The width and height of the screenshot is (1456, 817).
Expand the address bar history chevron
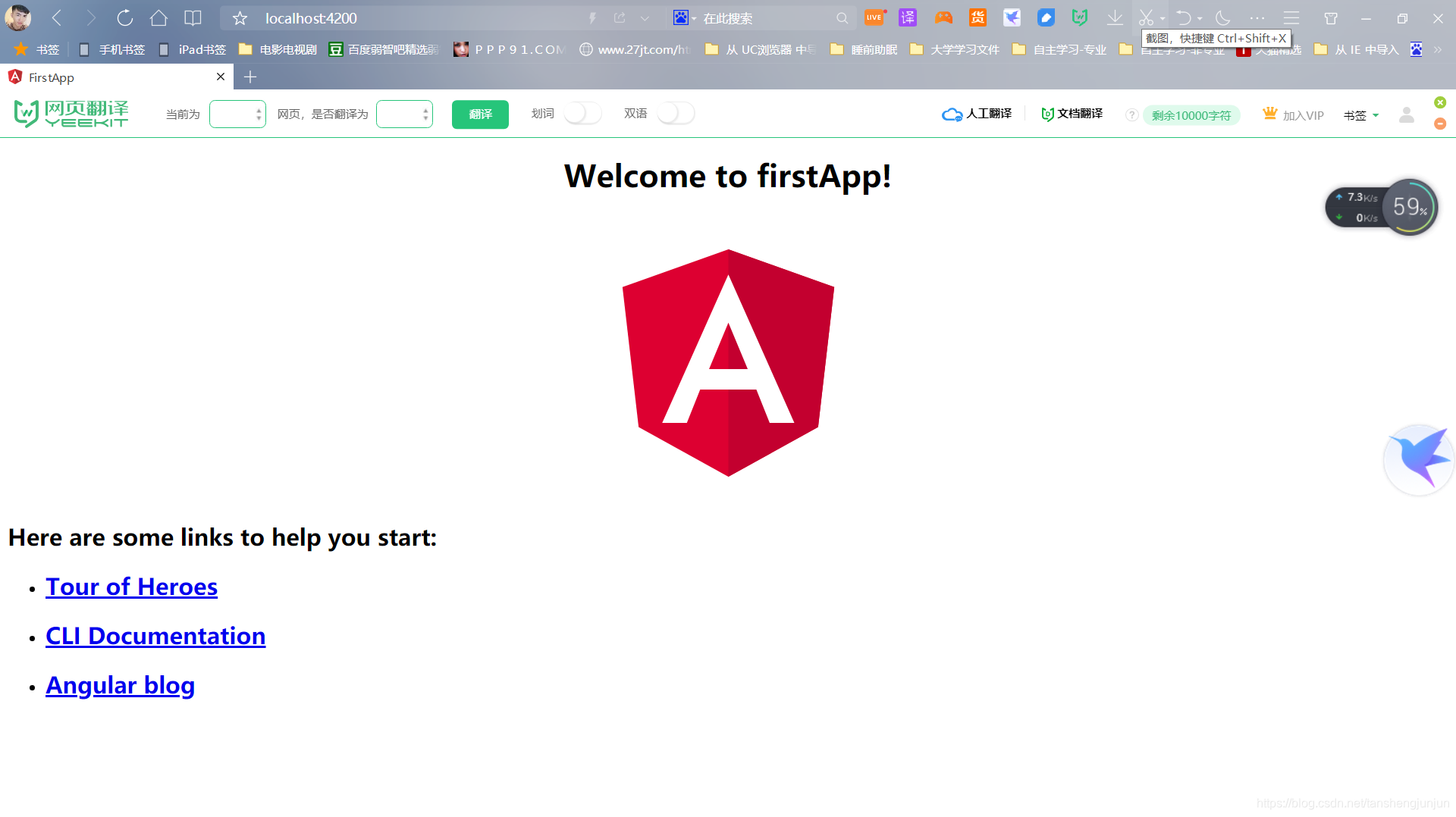(645, 18)
